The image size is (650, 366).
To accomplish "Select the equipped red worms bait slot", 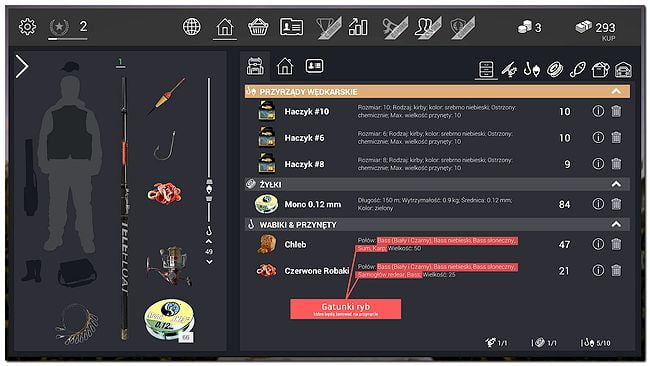I will click(165, 193).
